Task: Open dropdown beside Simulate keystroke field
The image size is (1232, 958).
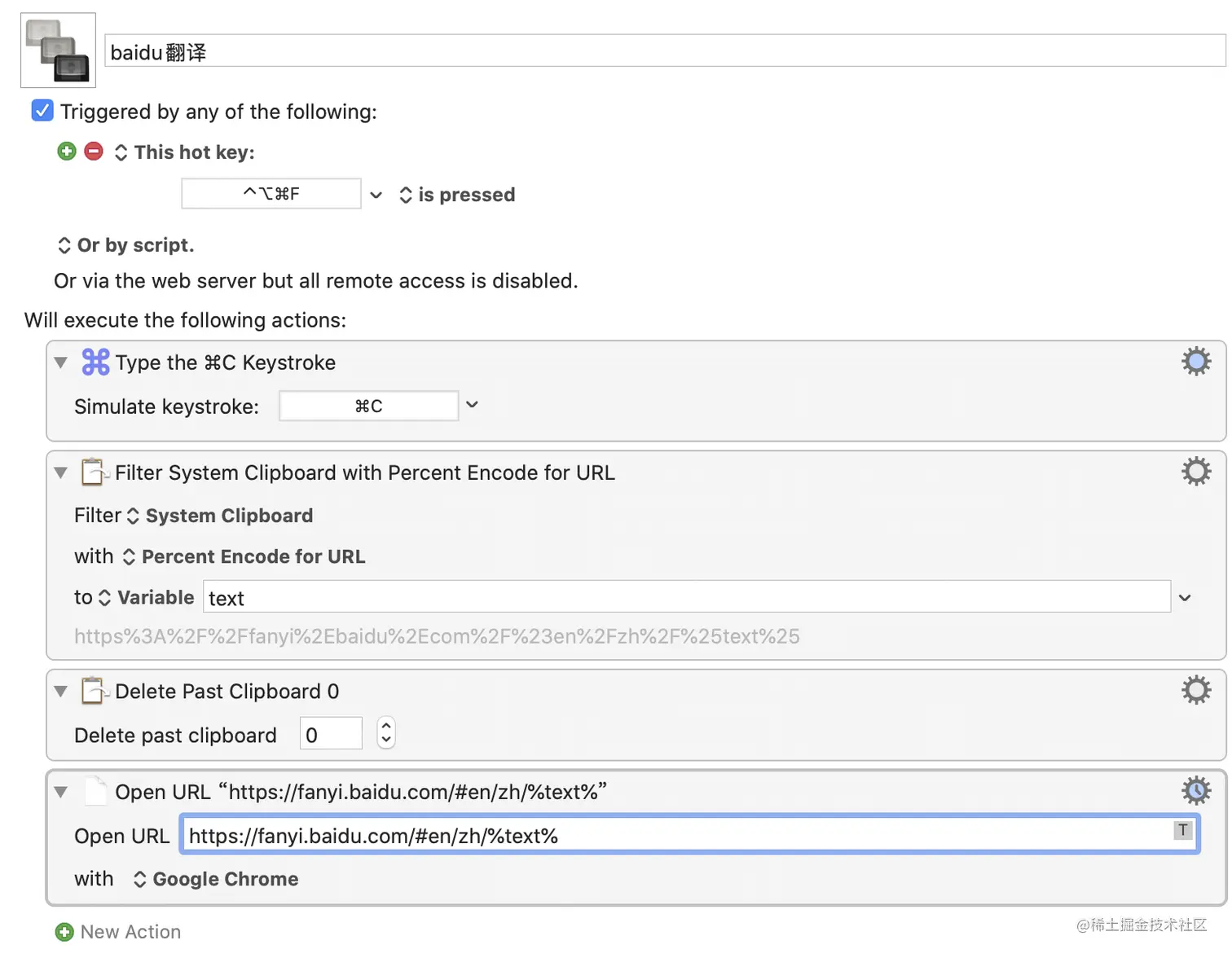Action: tap(472, 405)
